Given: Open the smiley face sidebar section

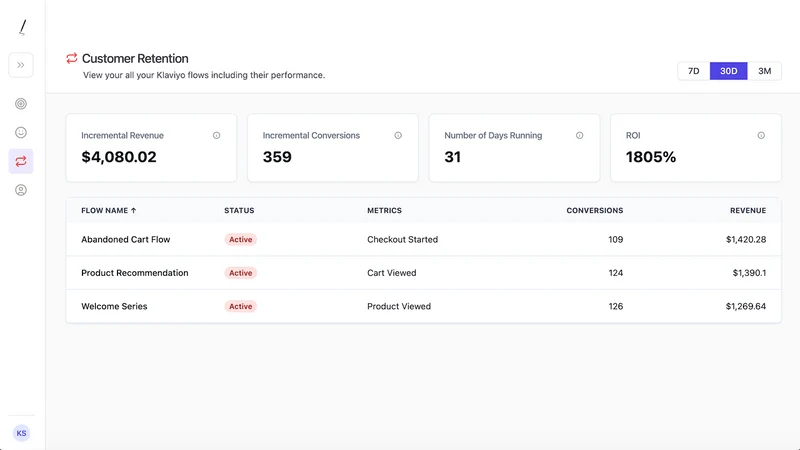Looking at the screenshot, I should coord(21,133).
